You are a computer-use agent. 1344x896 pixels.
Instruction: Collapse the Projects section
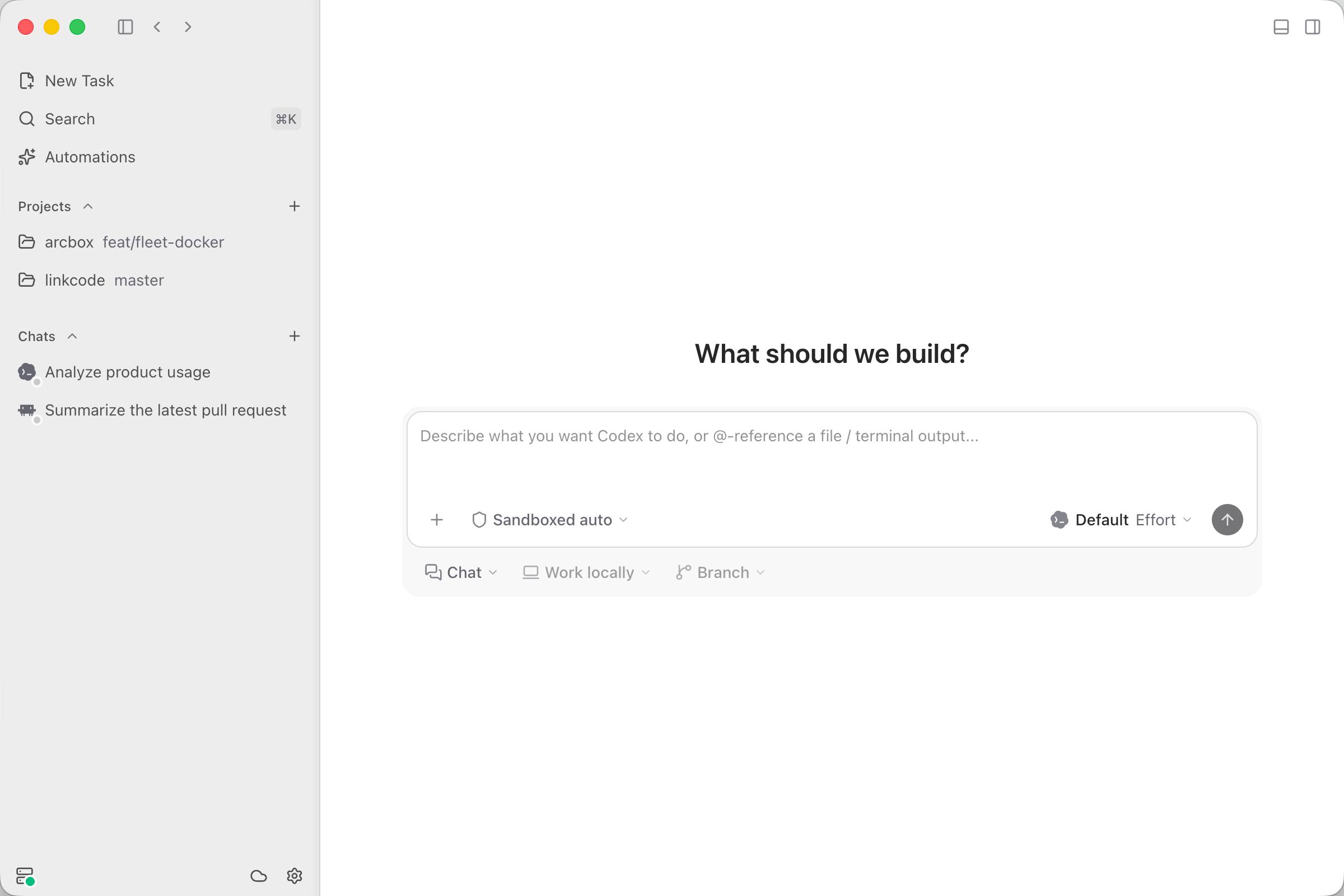[88, 206]
